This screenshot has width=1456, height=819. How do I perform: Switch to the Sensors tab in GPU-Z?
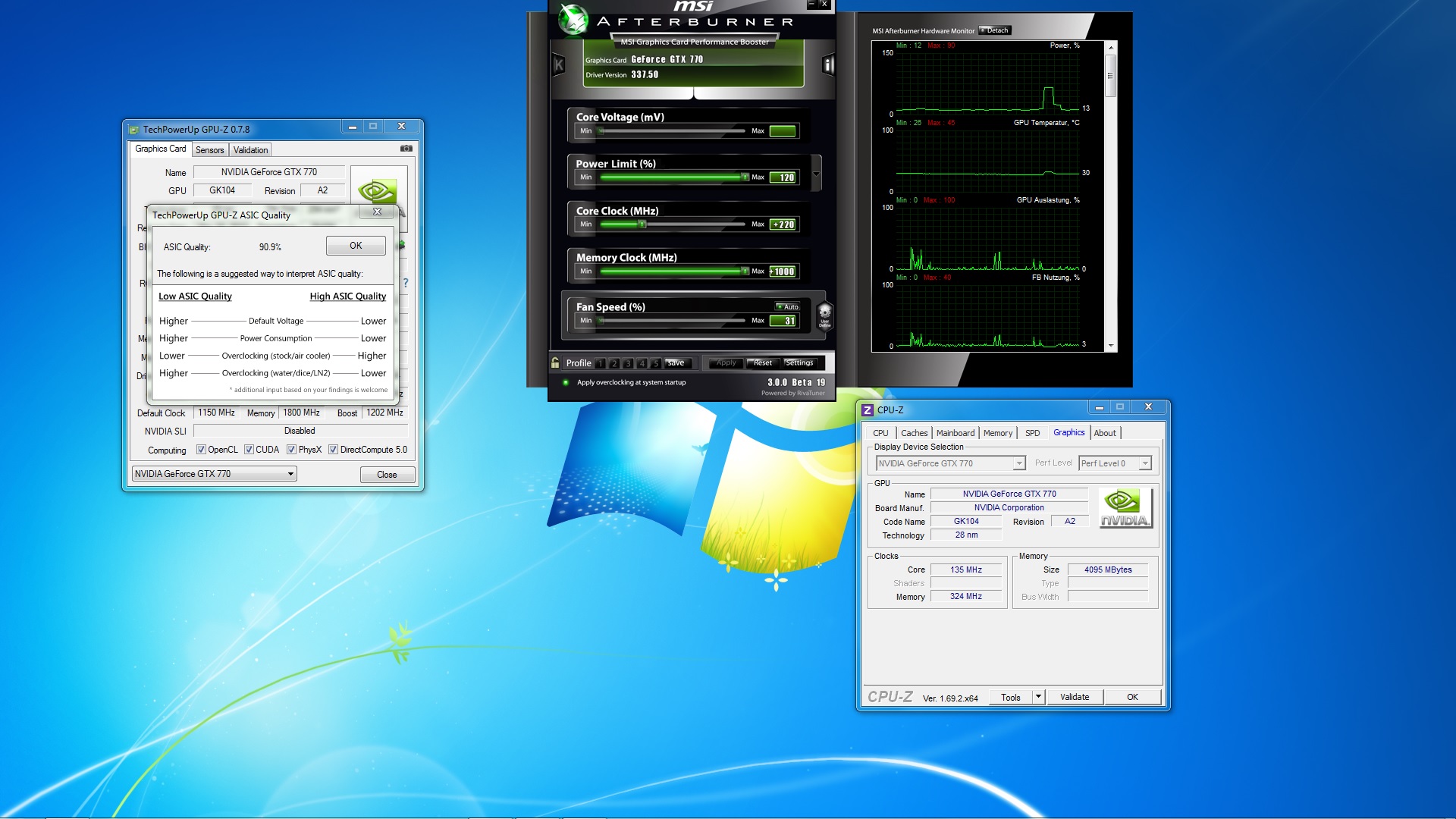(209, 150)
